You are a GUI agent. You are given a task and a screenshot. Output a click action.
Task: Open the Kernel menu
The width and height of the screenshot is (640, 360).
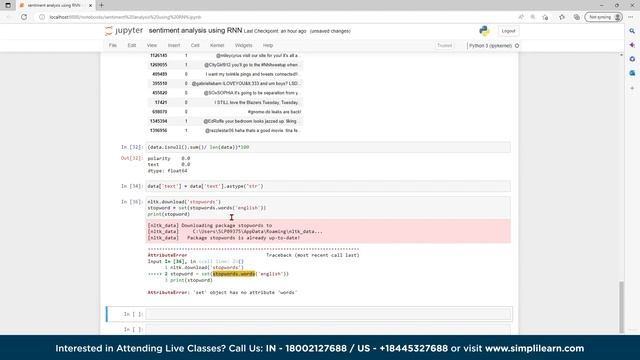click(217, 45)
